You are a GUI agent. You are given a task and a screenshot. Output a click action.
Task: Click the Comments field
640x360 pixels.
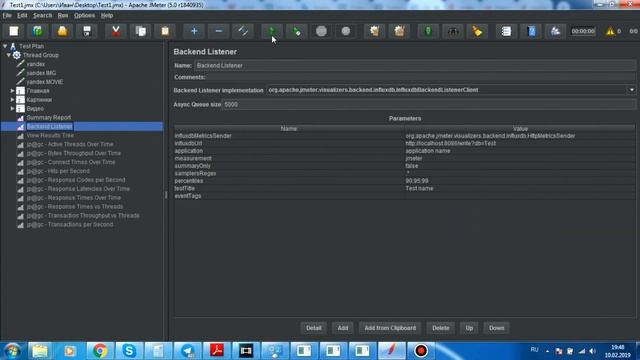tap(421, 77)
